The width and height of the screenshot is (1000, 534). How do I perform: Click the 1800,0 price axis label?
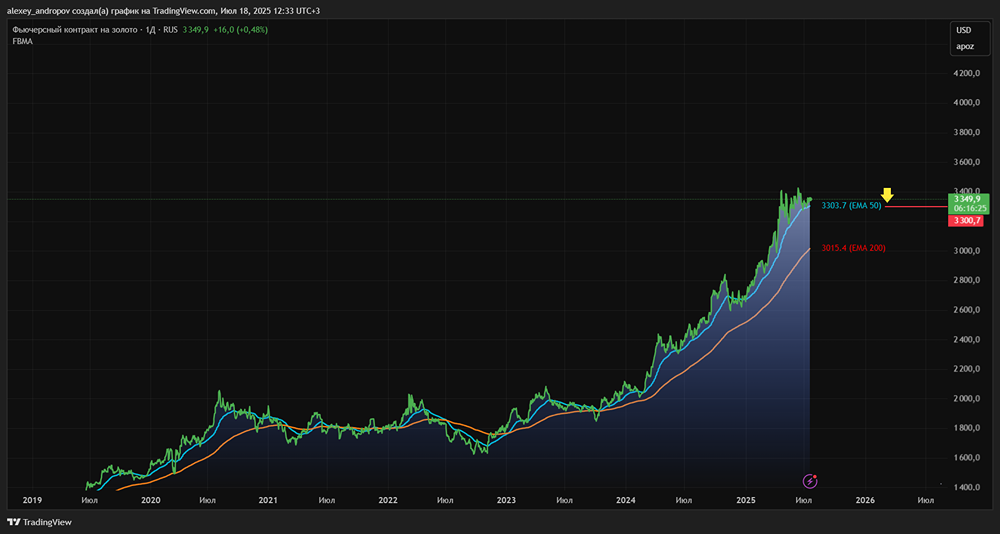pos(967,428)
